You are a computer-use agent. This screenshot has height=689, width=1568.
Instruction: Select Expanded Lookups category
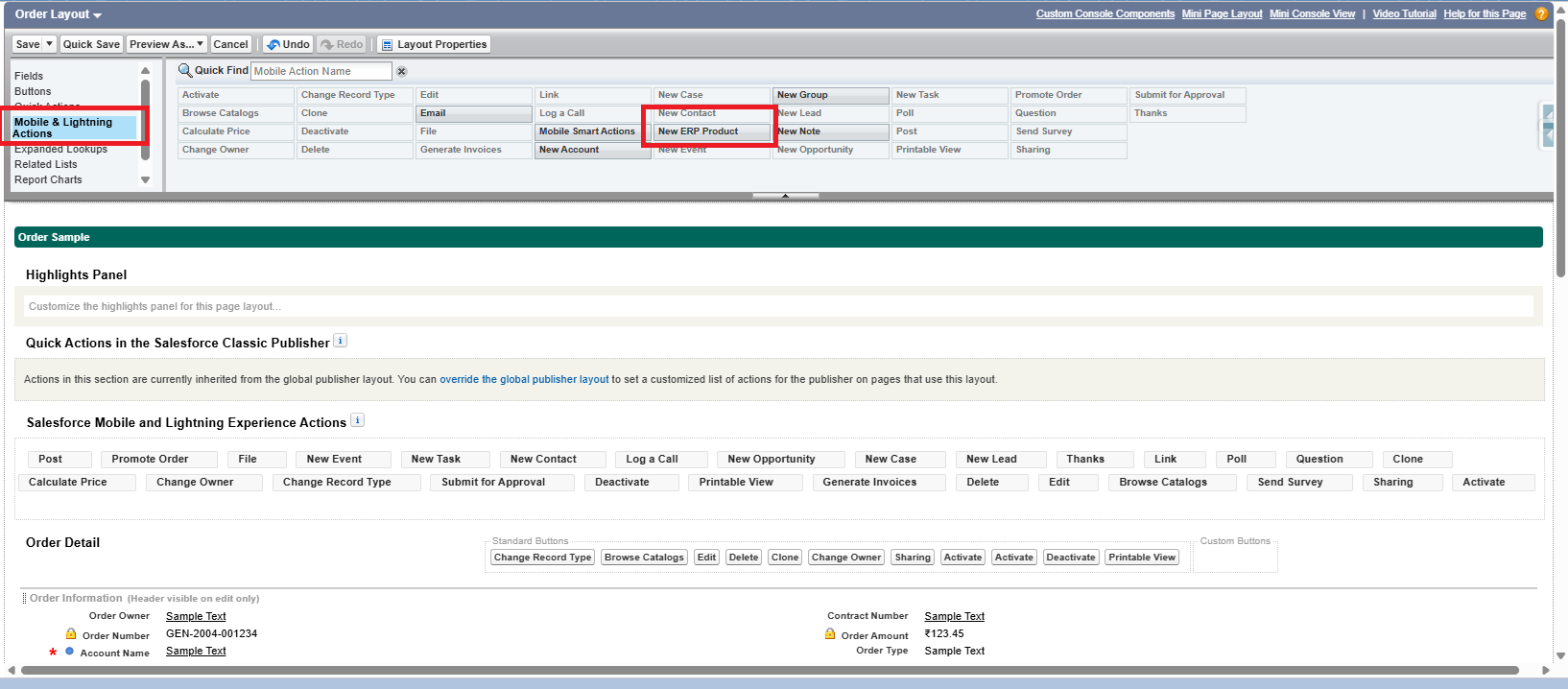tap(60, 149)
